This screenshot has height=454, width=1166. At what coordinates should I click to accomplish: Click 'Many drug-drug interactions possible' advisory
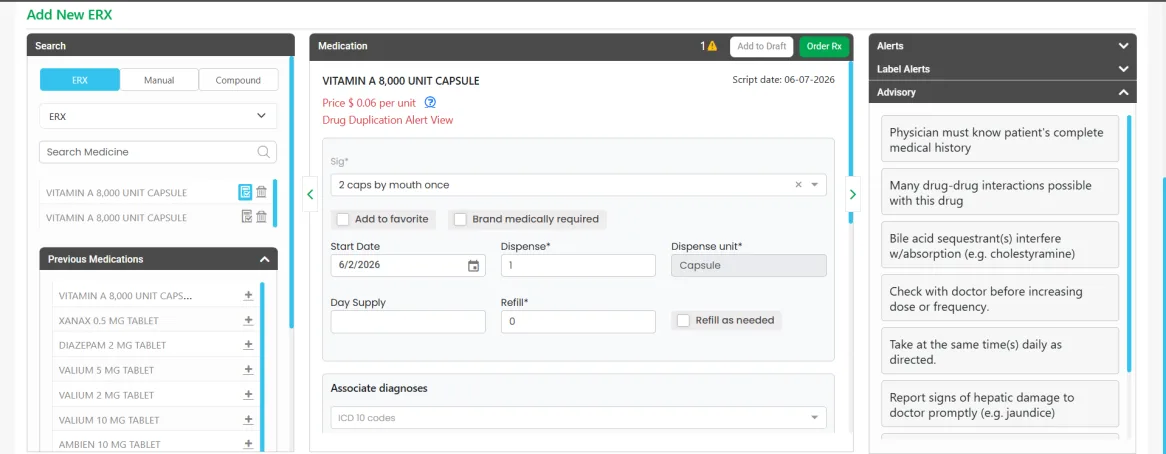[x=999, y=192]
